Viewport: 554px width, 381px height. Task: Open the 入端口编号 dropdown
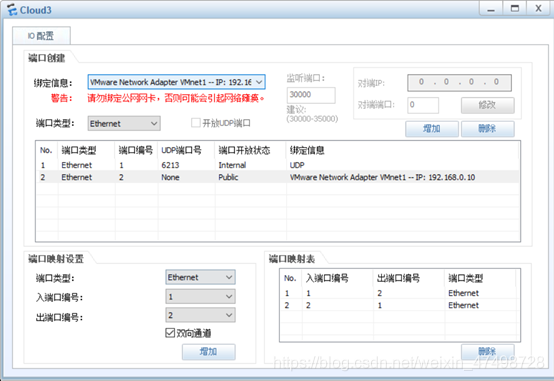pyautogui.click(x=200, y=297)
